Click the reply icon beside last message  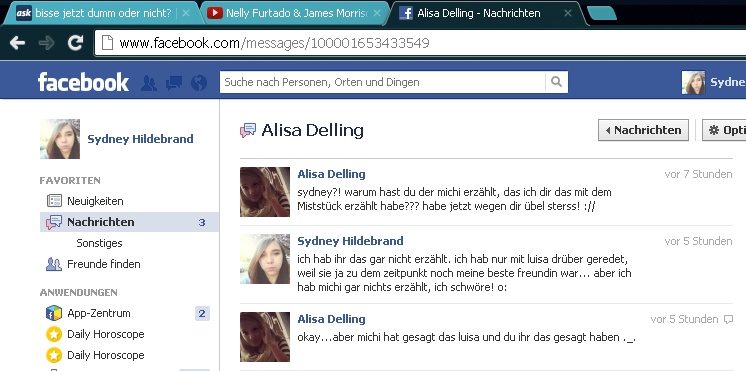[728, 319]
